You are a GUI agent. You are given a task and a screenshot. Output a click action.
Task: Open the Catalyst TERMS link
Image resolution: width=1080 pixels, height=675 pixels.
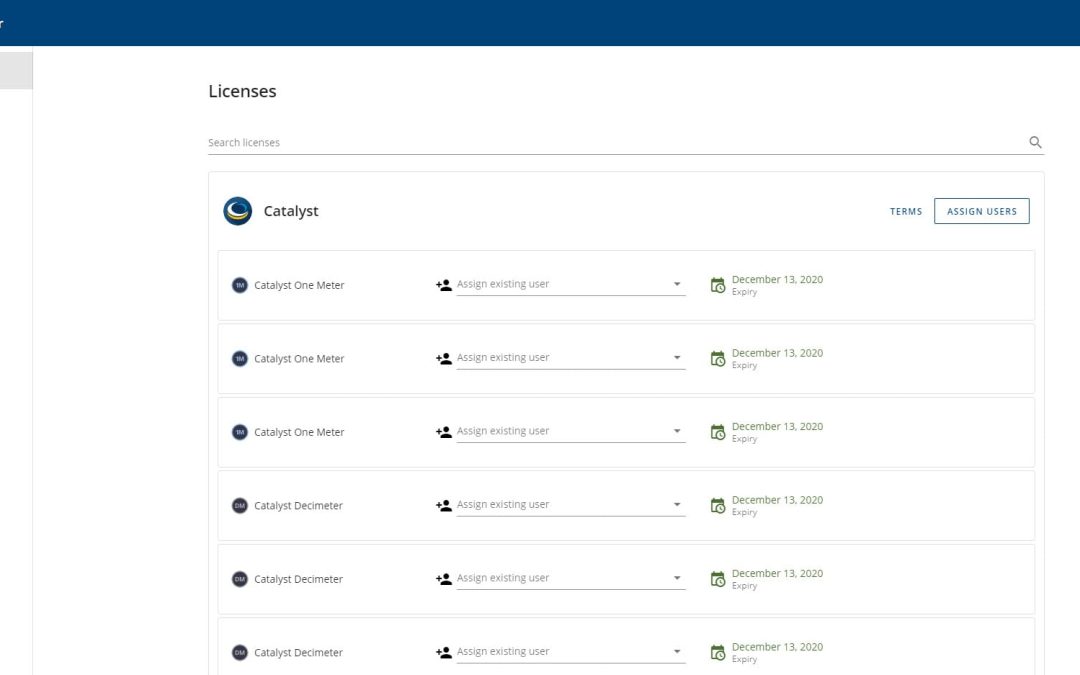[x=906, y=211]
